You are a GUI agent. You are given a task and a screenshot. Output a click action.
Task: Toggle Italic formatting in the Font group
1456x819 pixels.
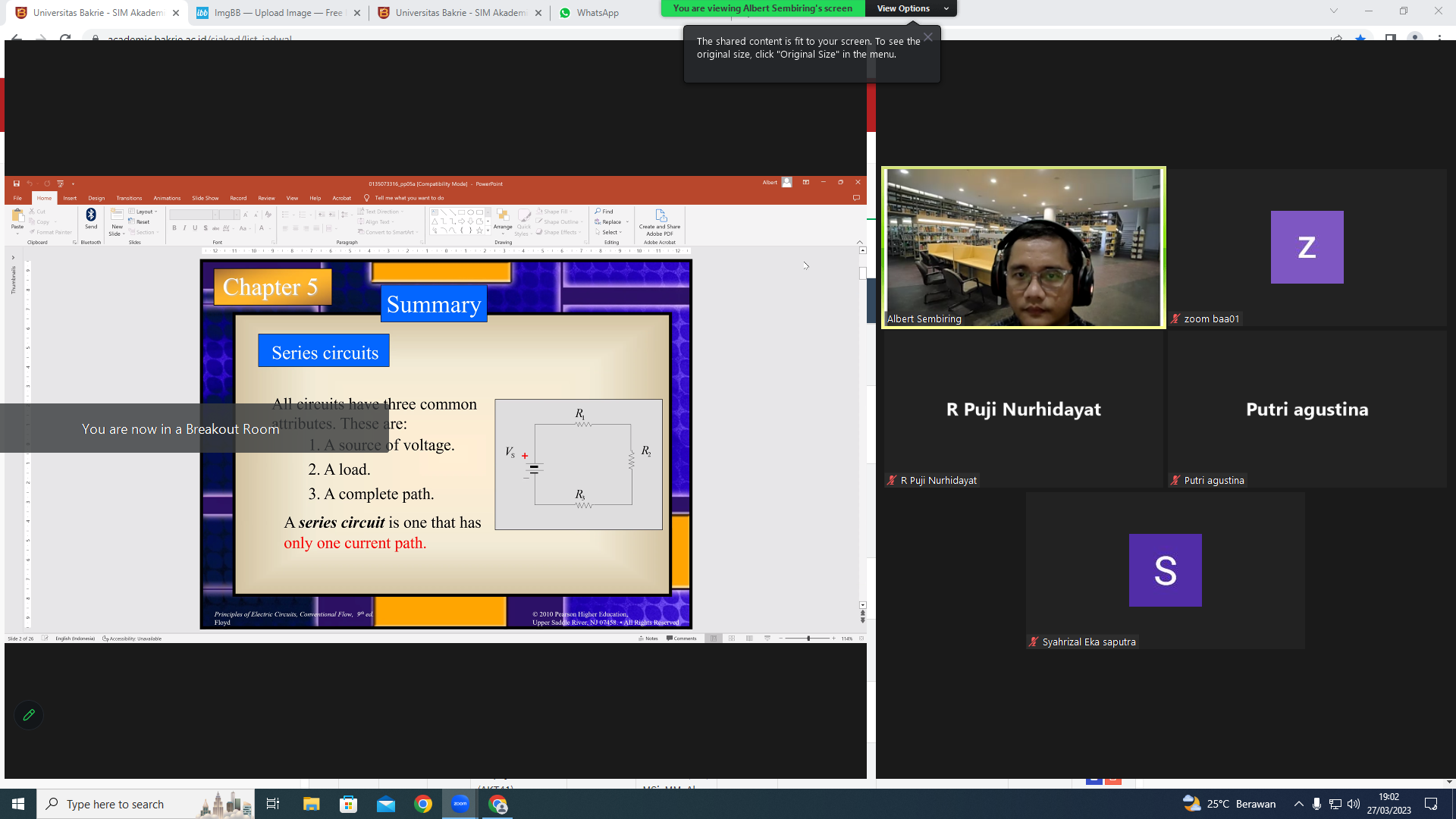coord(184,228)
